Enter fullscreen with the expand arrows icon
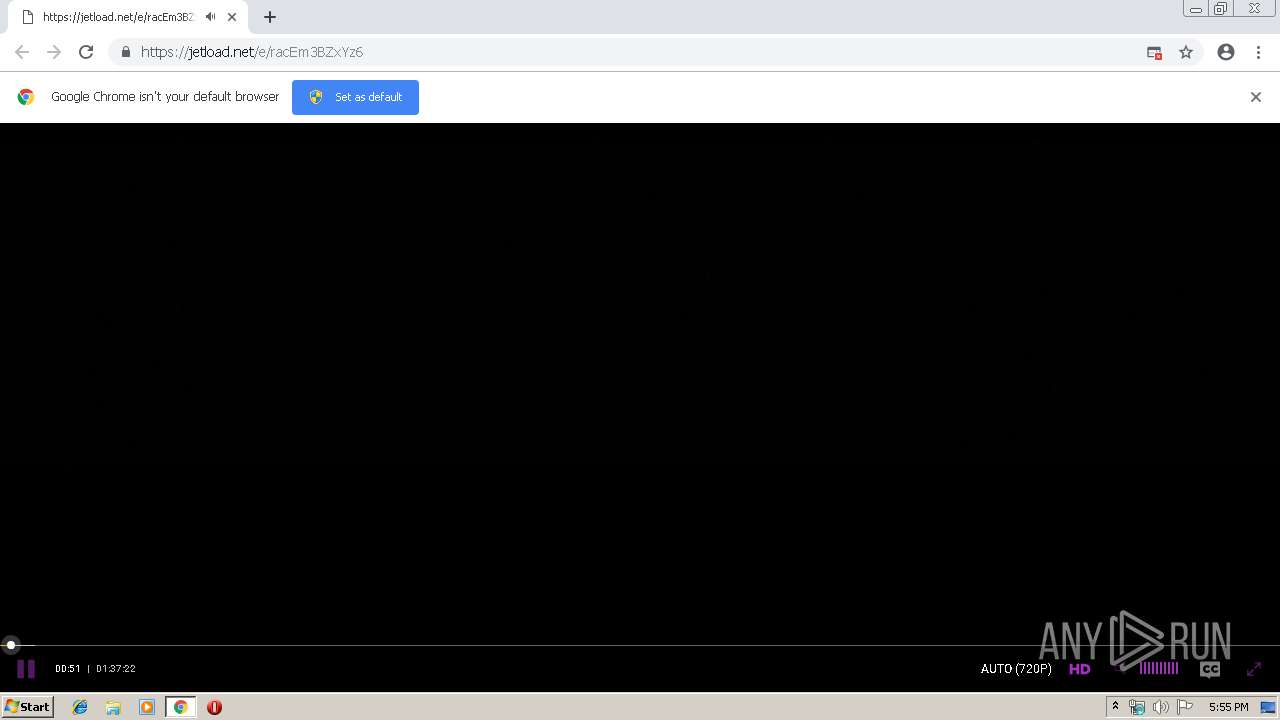Screen dimensions: 1280x720 [1254, 669]
